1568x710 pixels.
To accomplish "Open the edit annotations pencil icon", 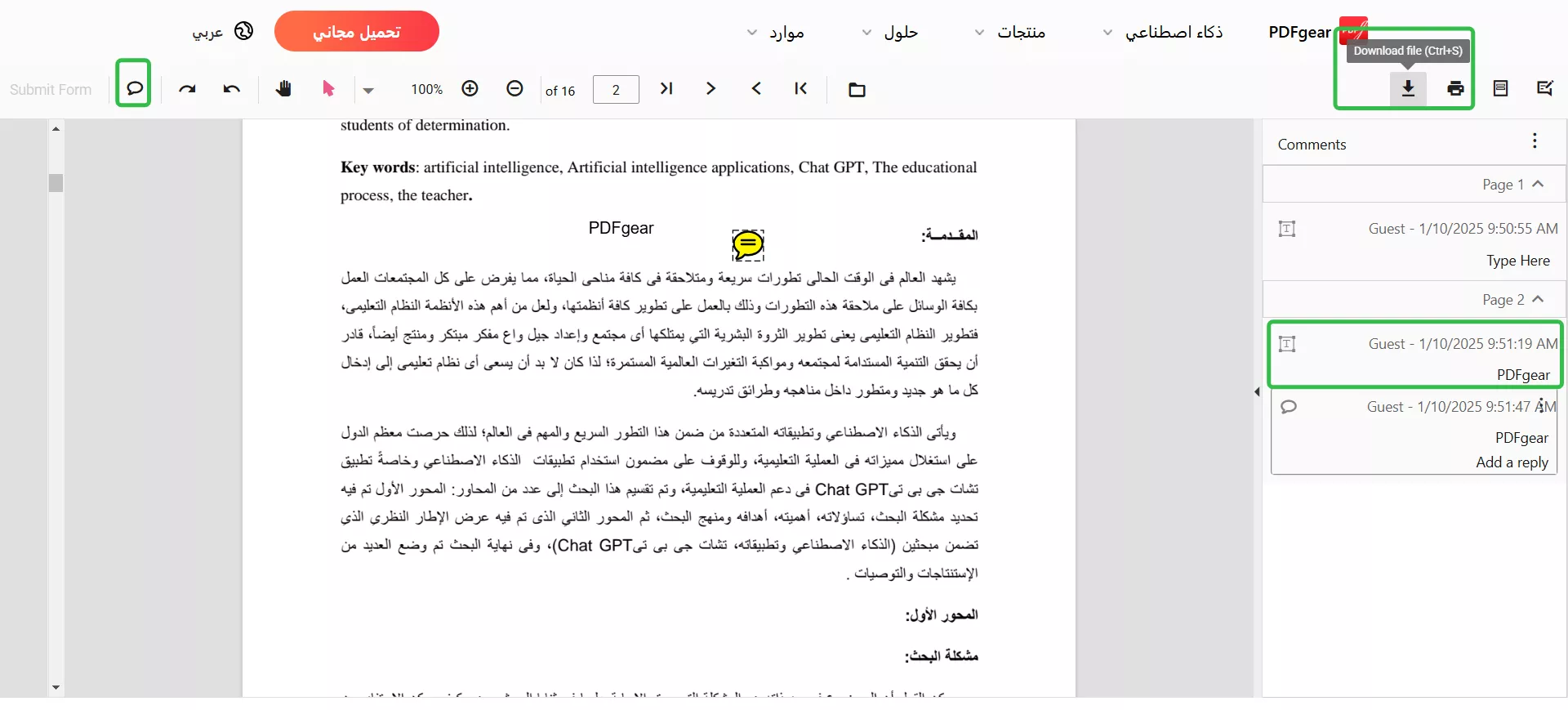I will pyautogui.click(x=1545, y=88).
